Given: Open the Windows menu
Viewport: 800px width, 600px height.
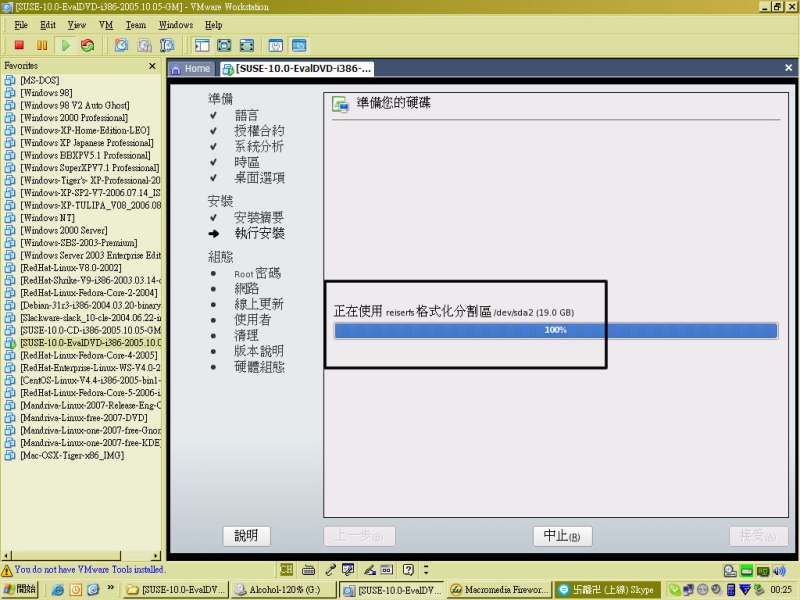Looking at the screenshot, I should pyautogui.click(x=176, y=25).
